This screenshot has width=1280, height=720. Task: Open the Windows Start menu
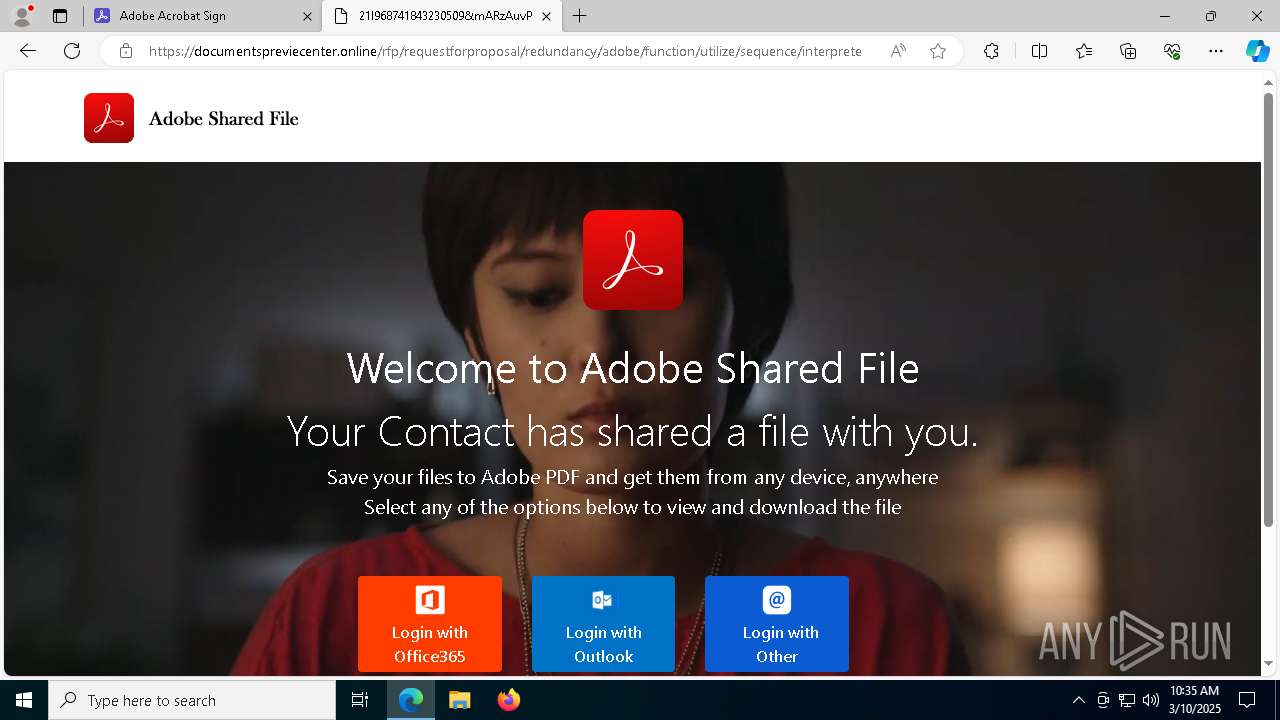[24, 700]
